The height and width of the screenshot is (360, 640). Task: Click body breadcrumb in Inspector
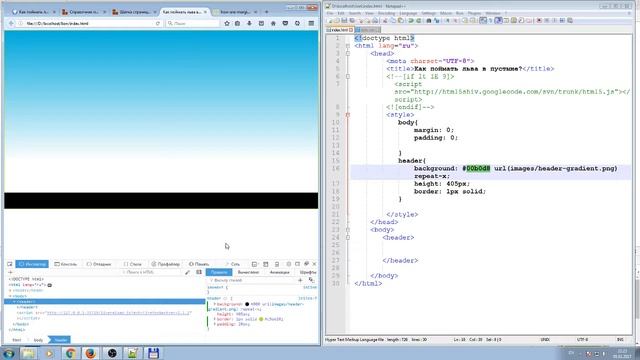pyautogui.click(x=38, y=340)
